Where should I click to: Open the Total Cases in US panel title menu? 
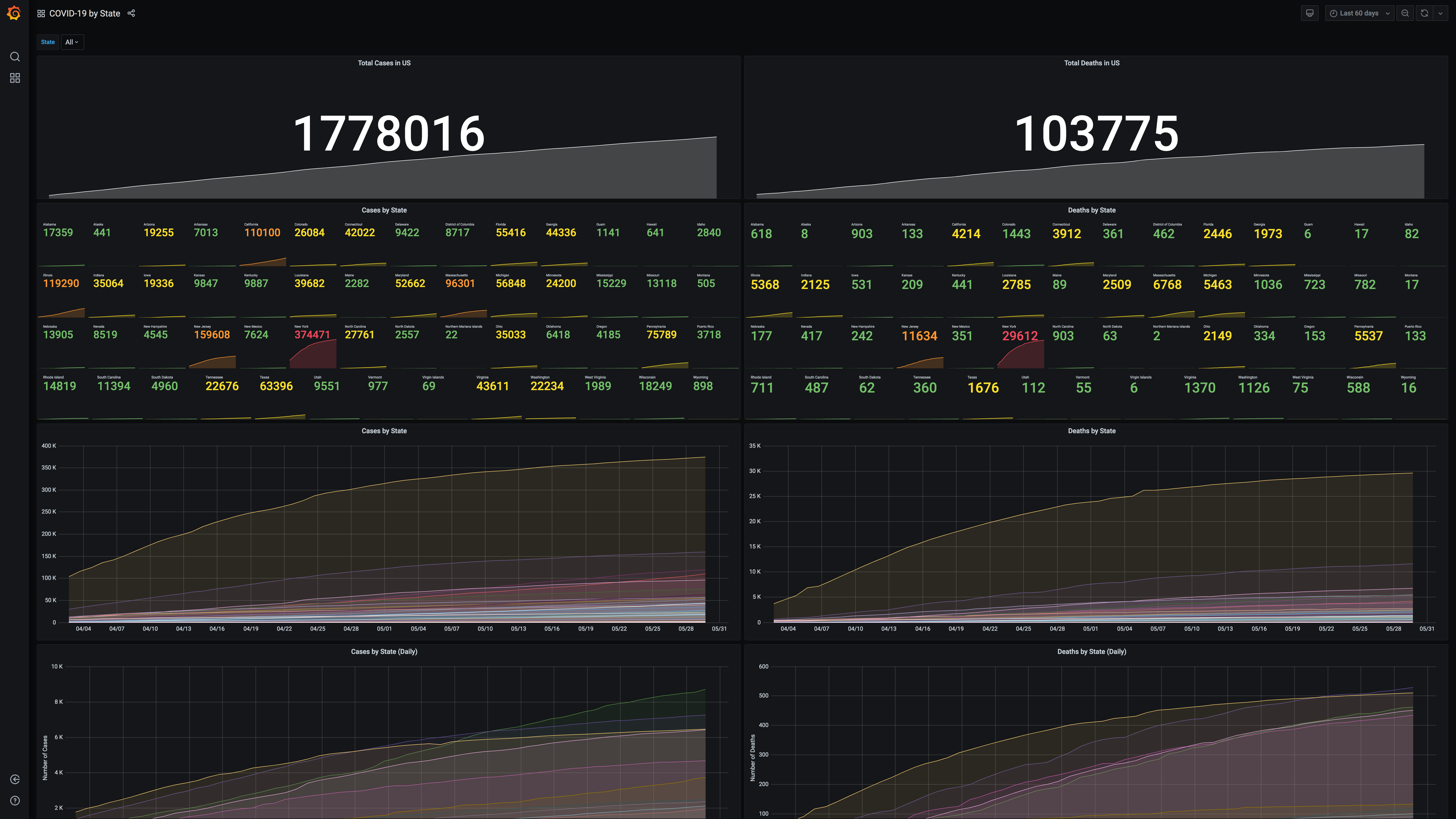pyautogui.click(x=384, y=63)
